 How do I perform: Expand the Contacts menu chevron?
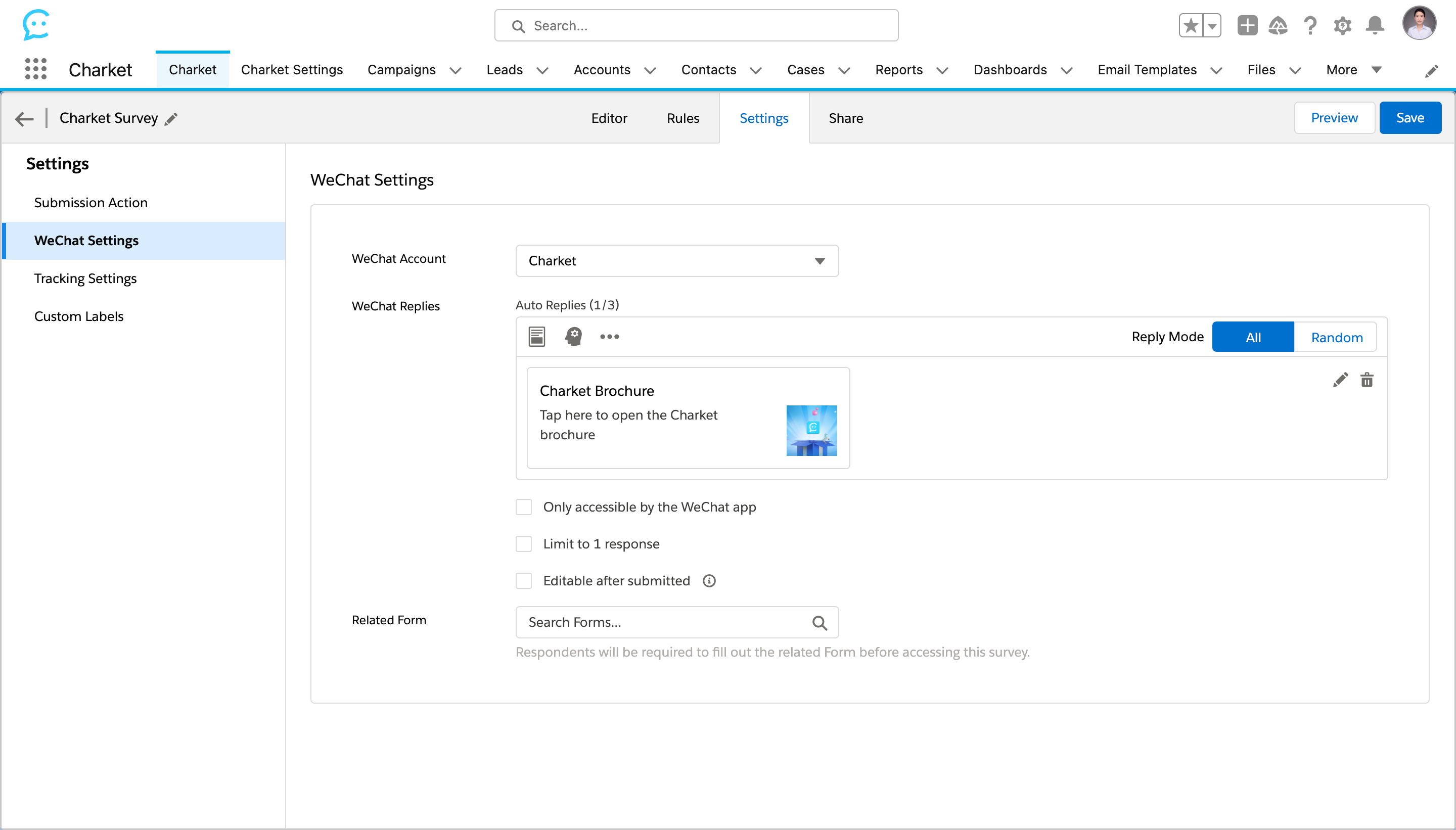coord(755,70)
